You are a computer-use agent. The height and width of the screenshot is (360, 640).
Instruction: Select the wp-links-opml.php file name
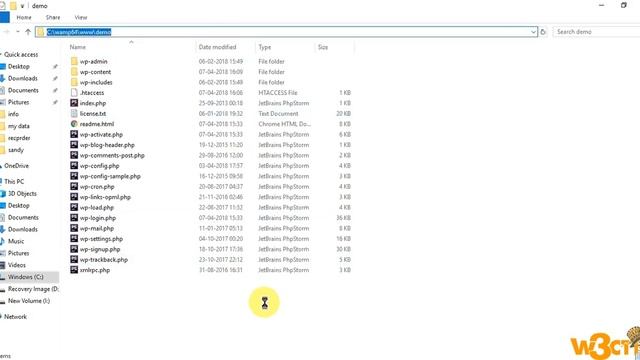coord(105,197)
